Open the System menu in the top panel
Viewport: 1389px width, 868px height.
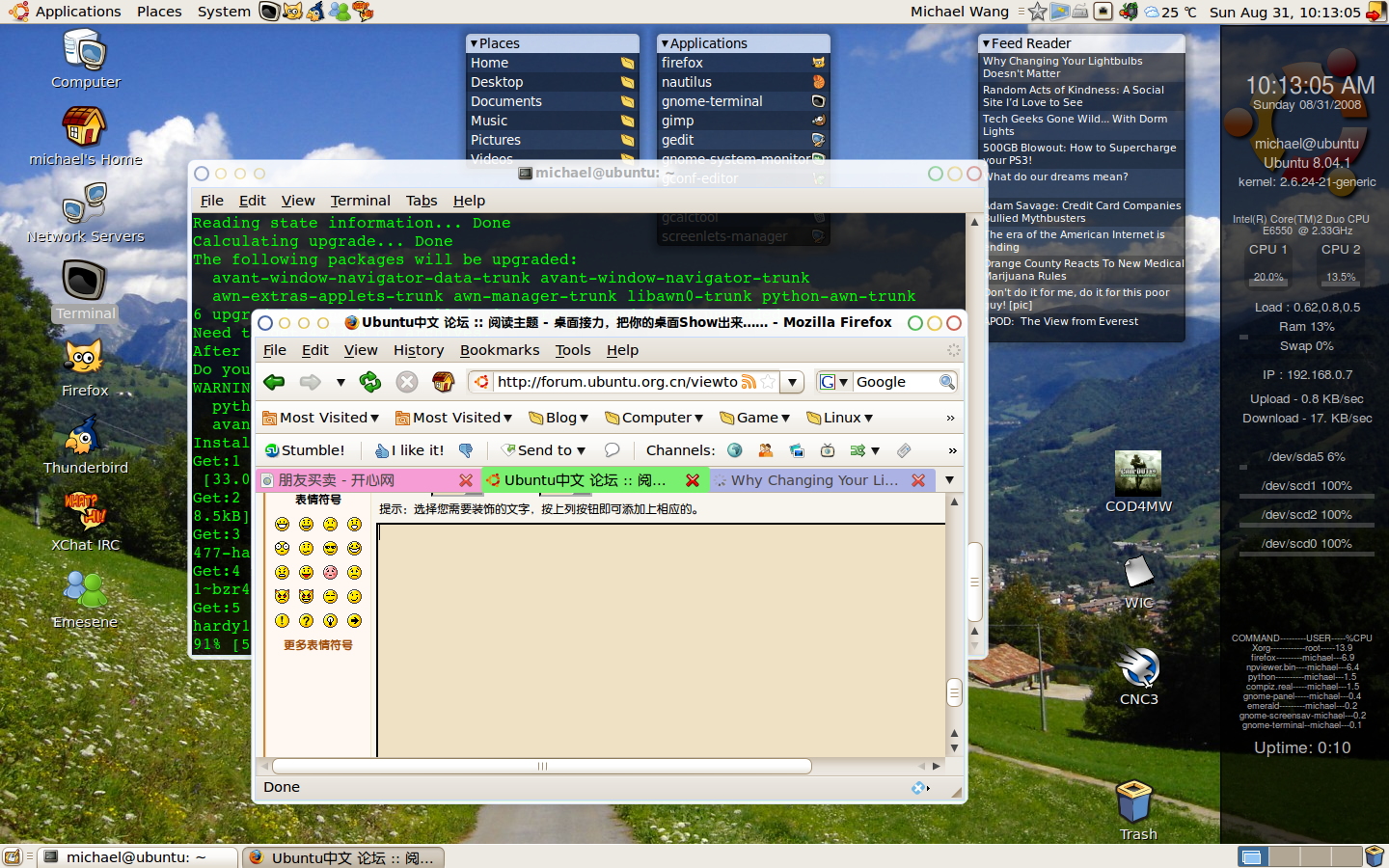point(224,12)
